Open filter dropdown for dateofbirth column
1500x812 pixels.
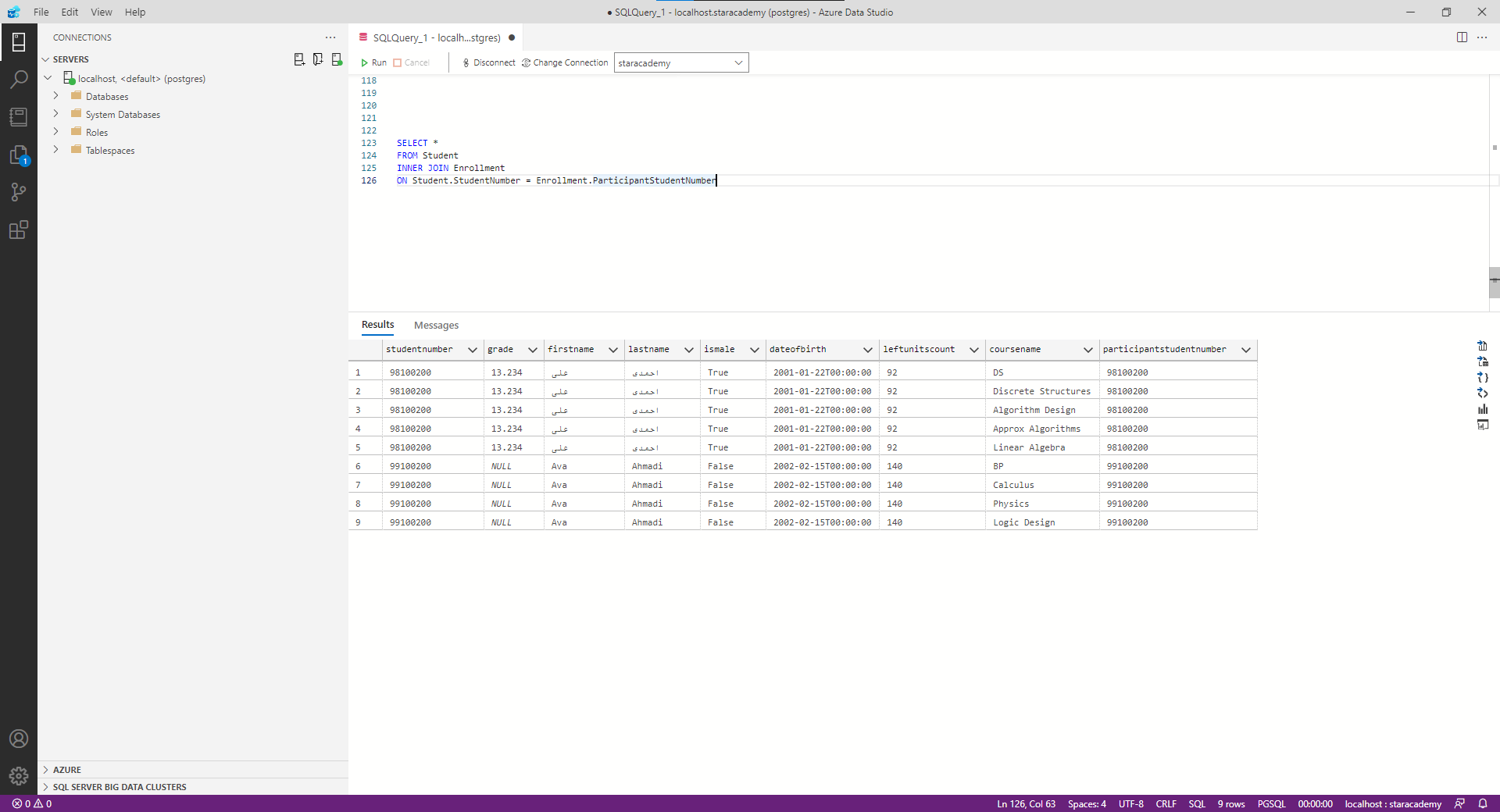pyautogui.click(x=868, y=350)
